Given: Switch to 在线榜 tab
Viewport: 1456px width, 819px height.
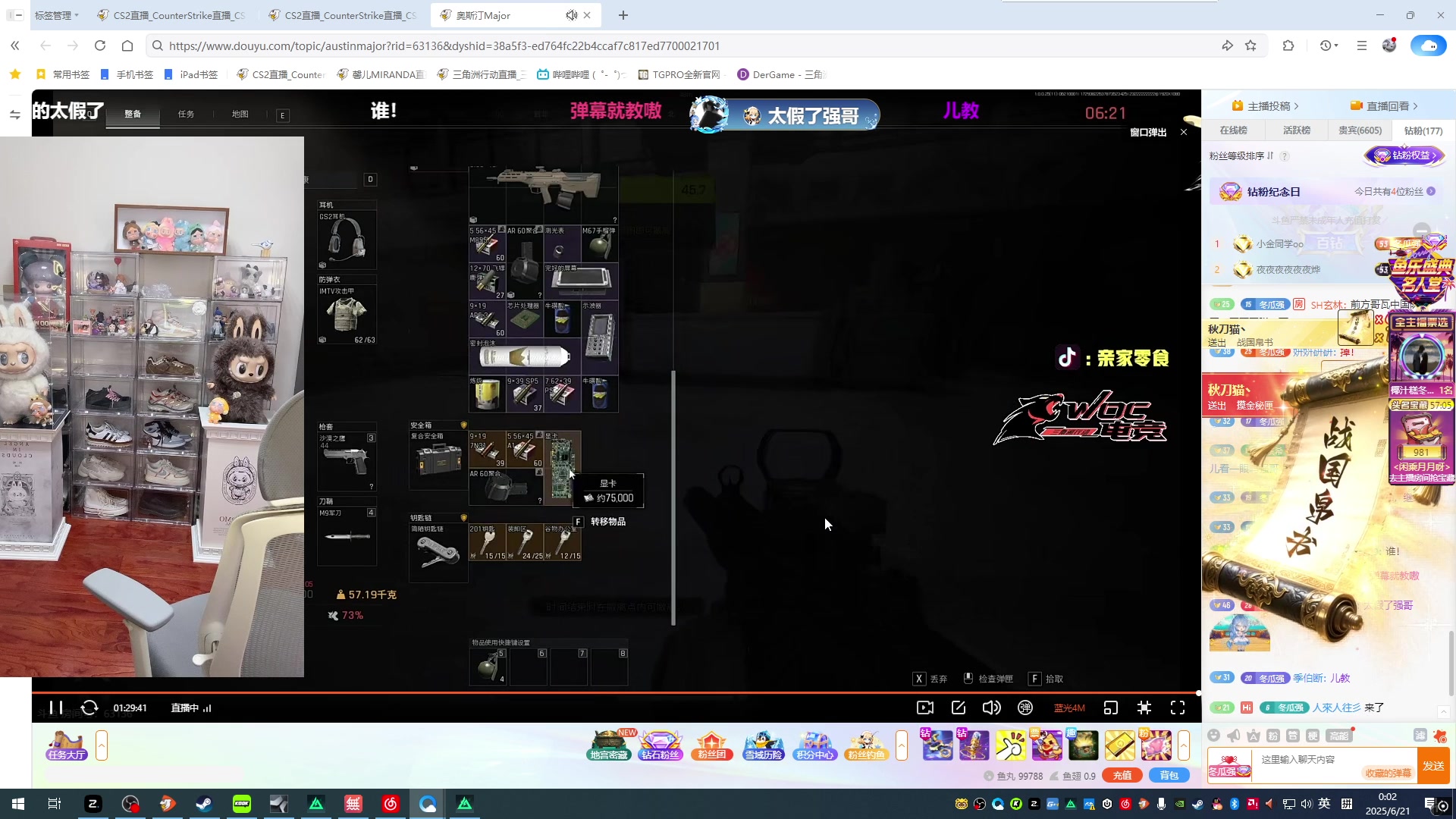Looking at the screenshot, I should (1233, 130).
